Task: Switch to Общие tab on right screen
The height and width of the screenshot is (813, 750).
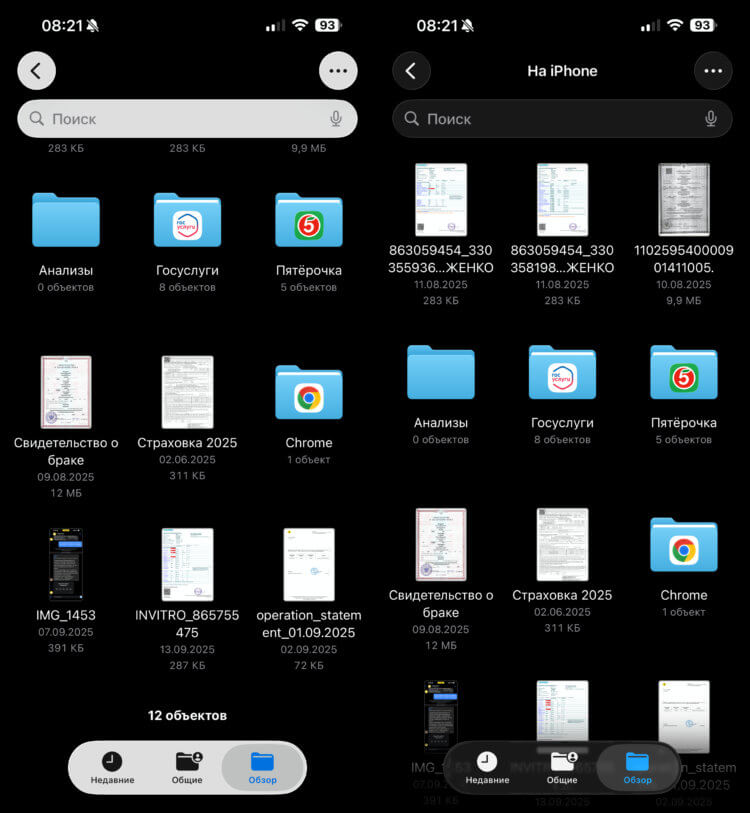Action: point(562,768)
